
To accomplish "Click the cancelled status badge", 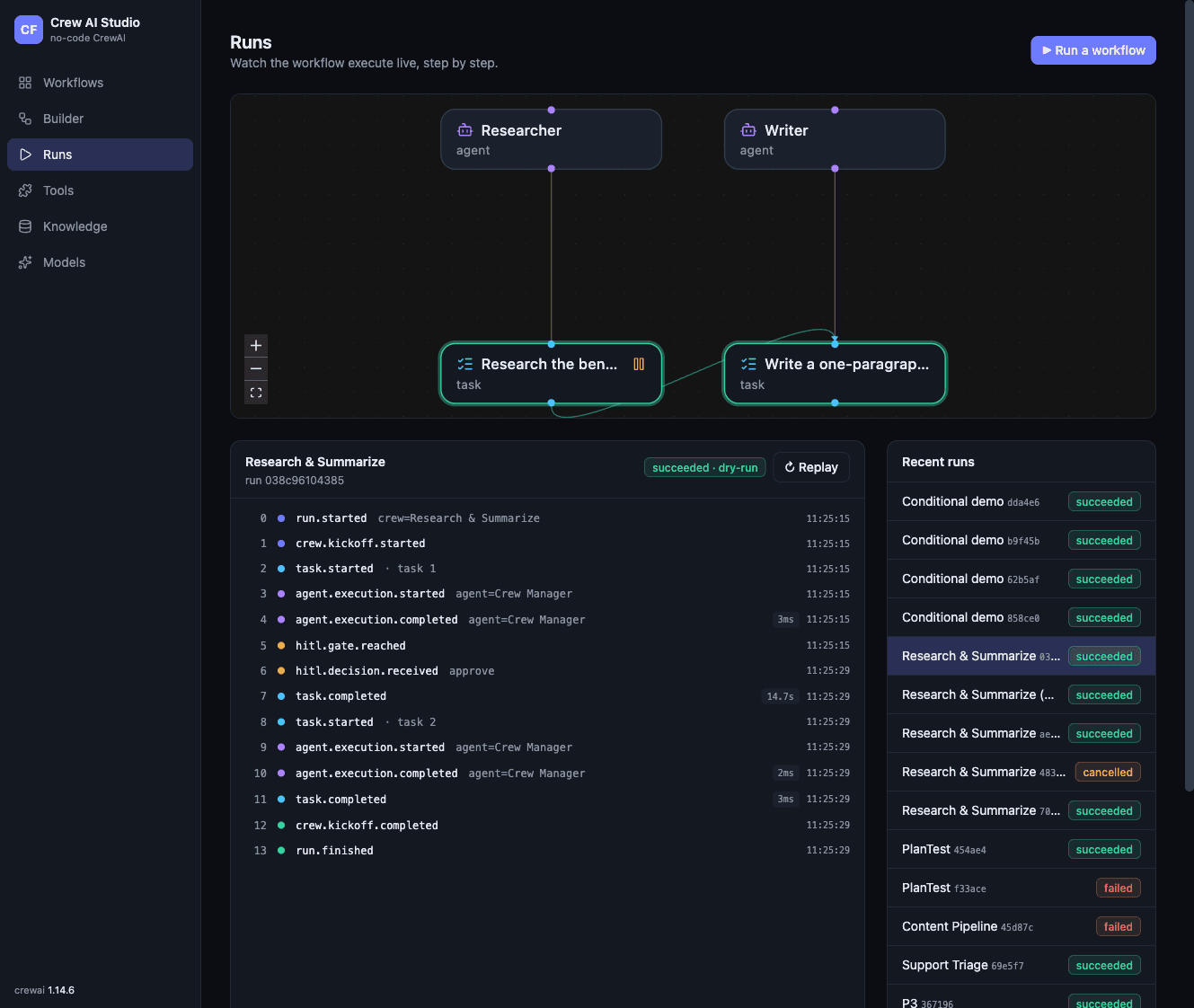I will click(x=1108, y=772).
